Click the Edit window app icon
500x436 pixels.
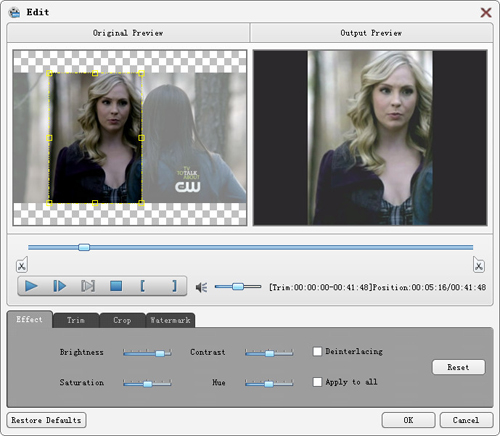(14, 12)
